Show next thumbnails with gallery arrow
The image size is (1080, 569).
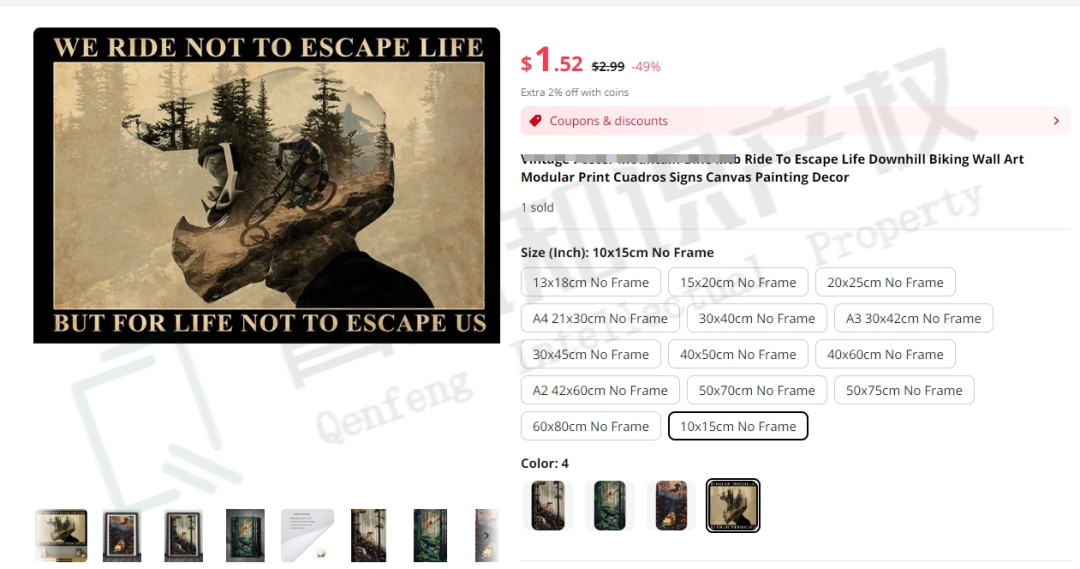(486, 536)
